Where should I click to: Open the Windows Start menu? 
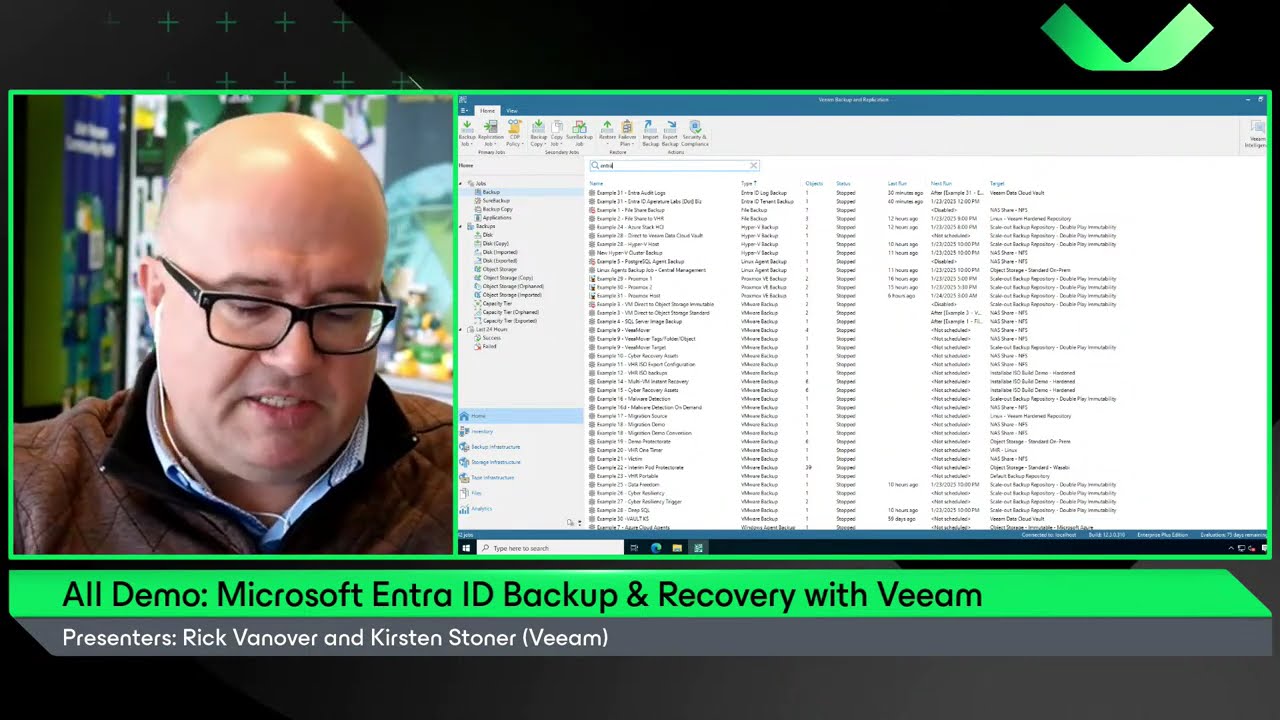(x=466, y=548)
